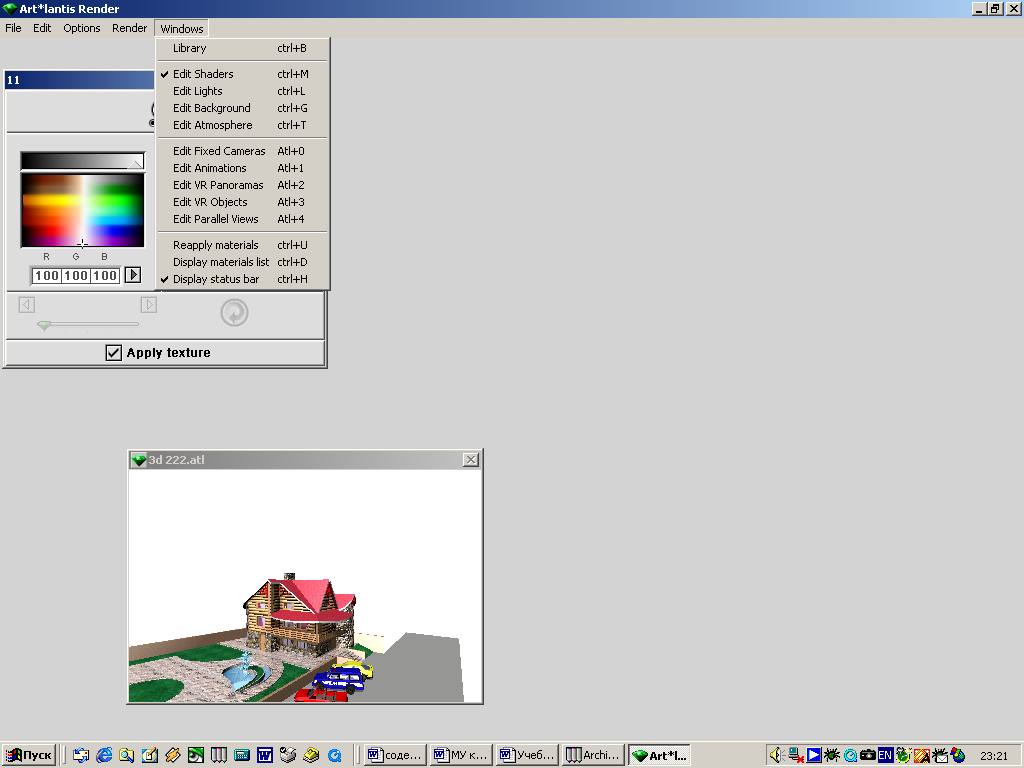The image size is (1024, 768).
Task: Choose Library from the Windows menu
Action: pos(243,48)
